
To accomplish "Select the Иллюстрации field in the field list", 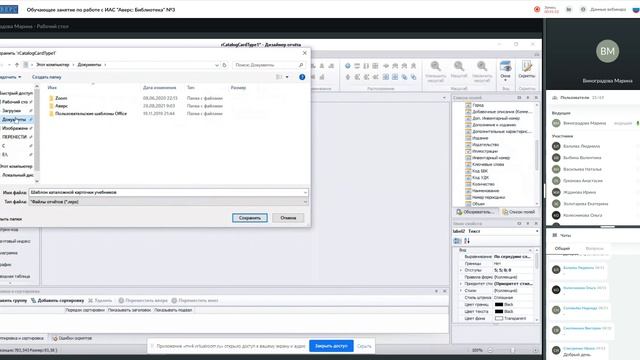I will point(485,151).
